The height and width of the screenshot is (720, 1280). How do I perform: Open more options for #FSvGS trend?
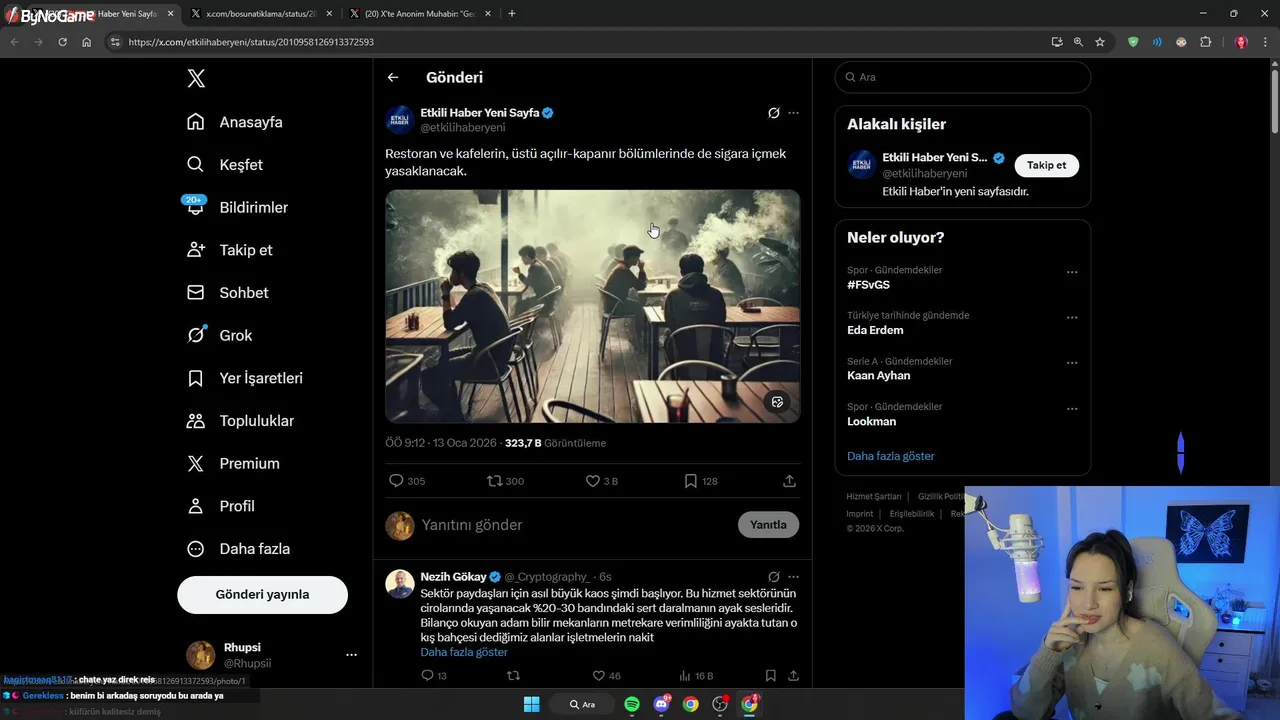1072,272
